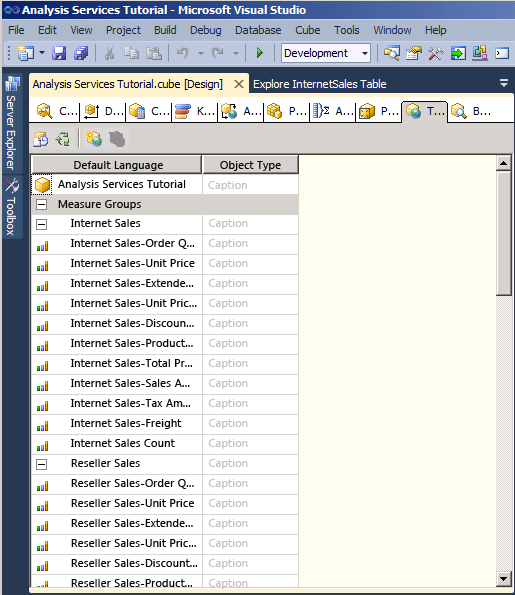Collapse the Reseller Sales measure group
The image size is (515, 595).
(x=41, y=464)
